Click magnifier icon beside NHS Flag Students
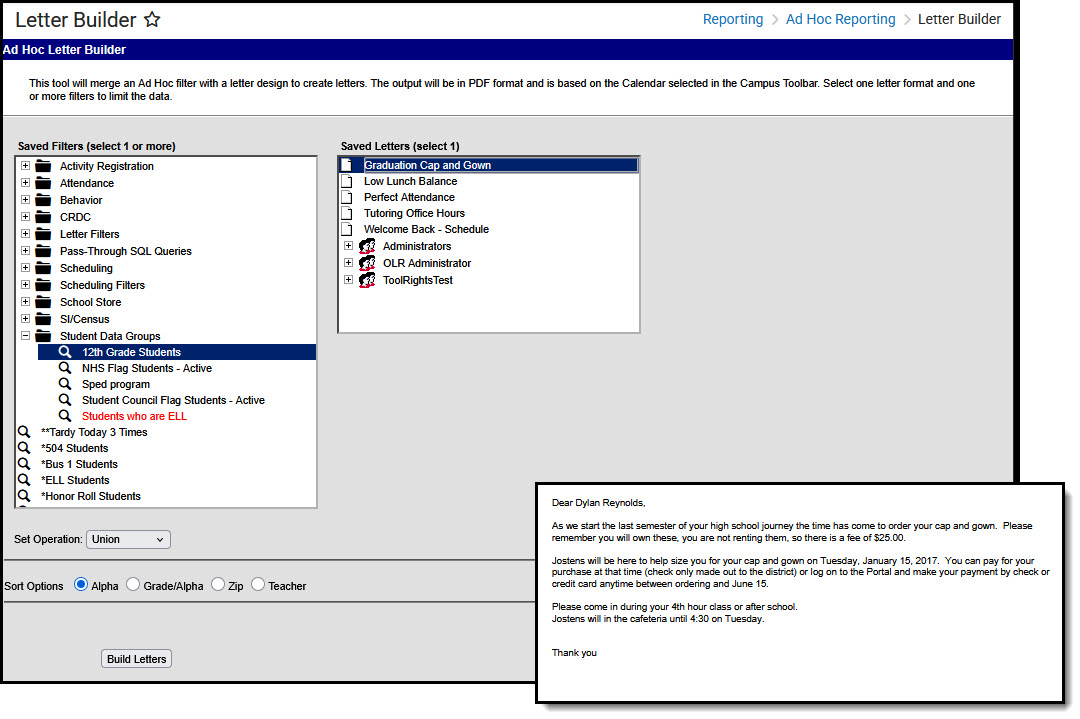 pos(65,368)
